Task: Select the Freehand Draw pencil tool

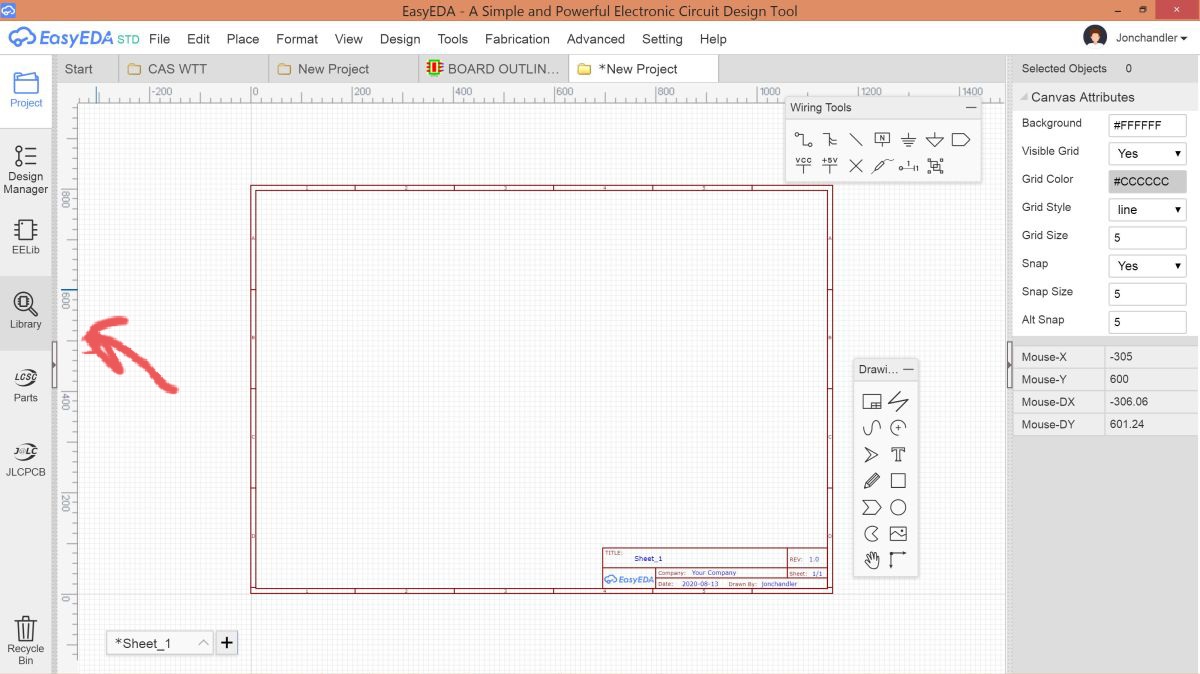Action: pos(872,481)
